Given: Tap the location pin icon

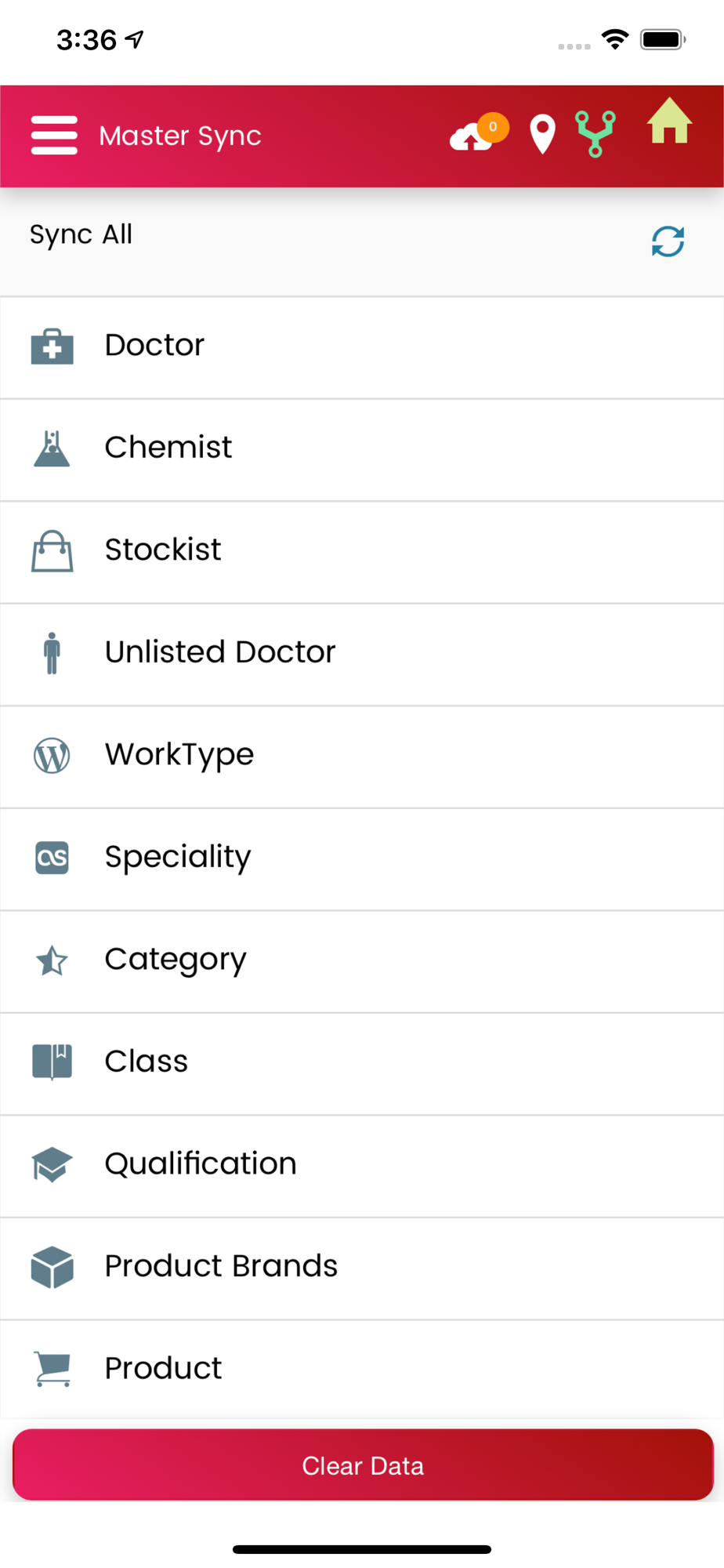Looking at the screenshot, I should click(x=542, y=134).
